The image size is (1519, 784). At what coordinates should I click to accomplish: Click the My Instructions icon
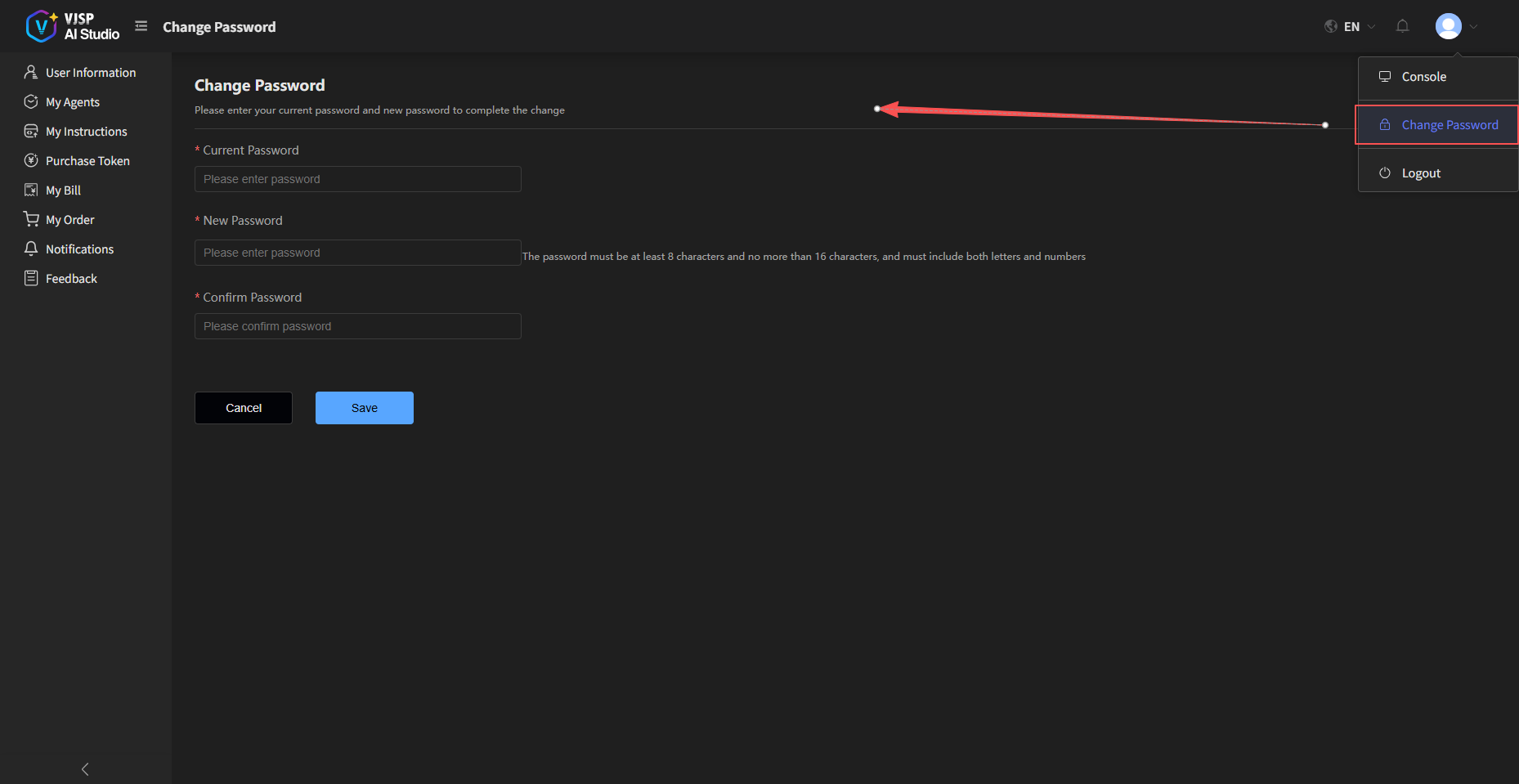pos(30,131)
